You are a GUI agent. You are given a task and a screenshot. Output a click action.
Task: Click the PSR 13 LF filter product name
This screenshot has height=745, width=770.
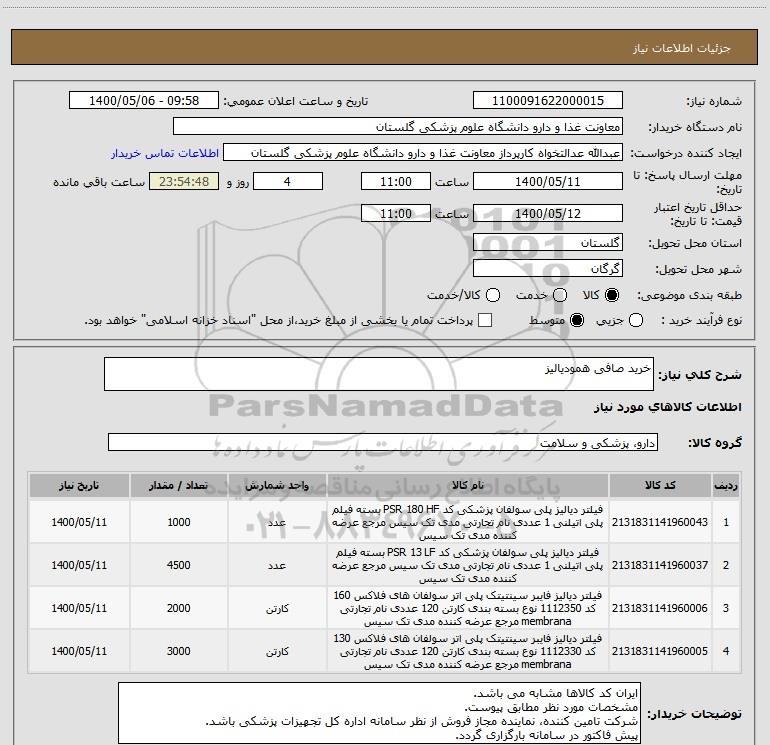[x=468, y=565]
